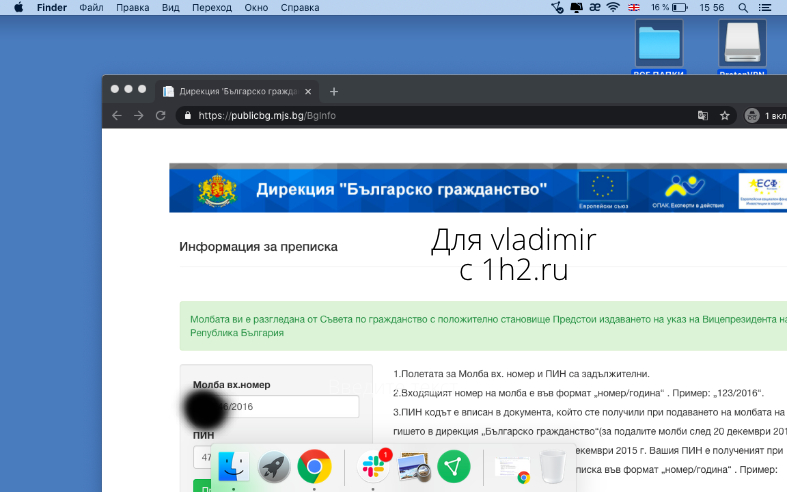Open the Правка menu
This screenshot has height=492, width=787.
tap(132, 7)
